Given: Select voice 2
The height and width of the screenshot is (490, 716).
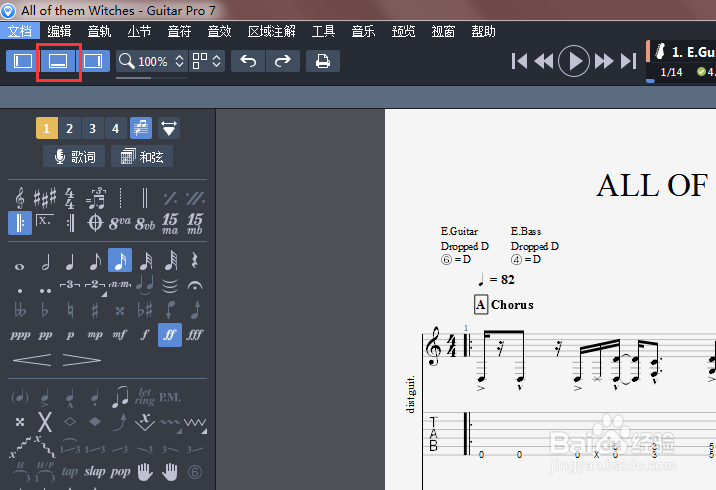Looking at the screenshot, I should [69, 128].
